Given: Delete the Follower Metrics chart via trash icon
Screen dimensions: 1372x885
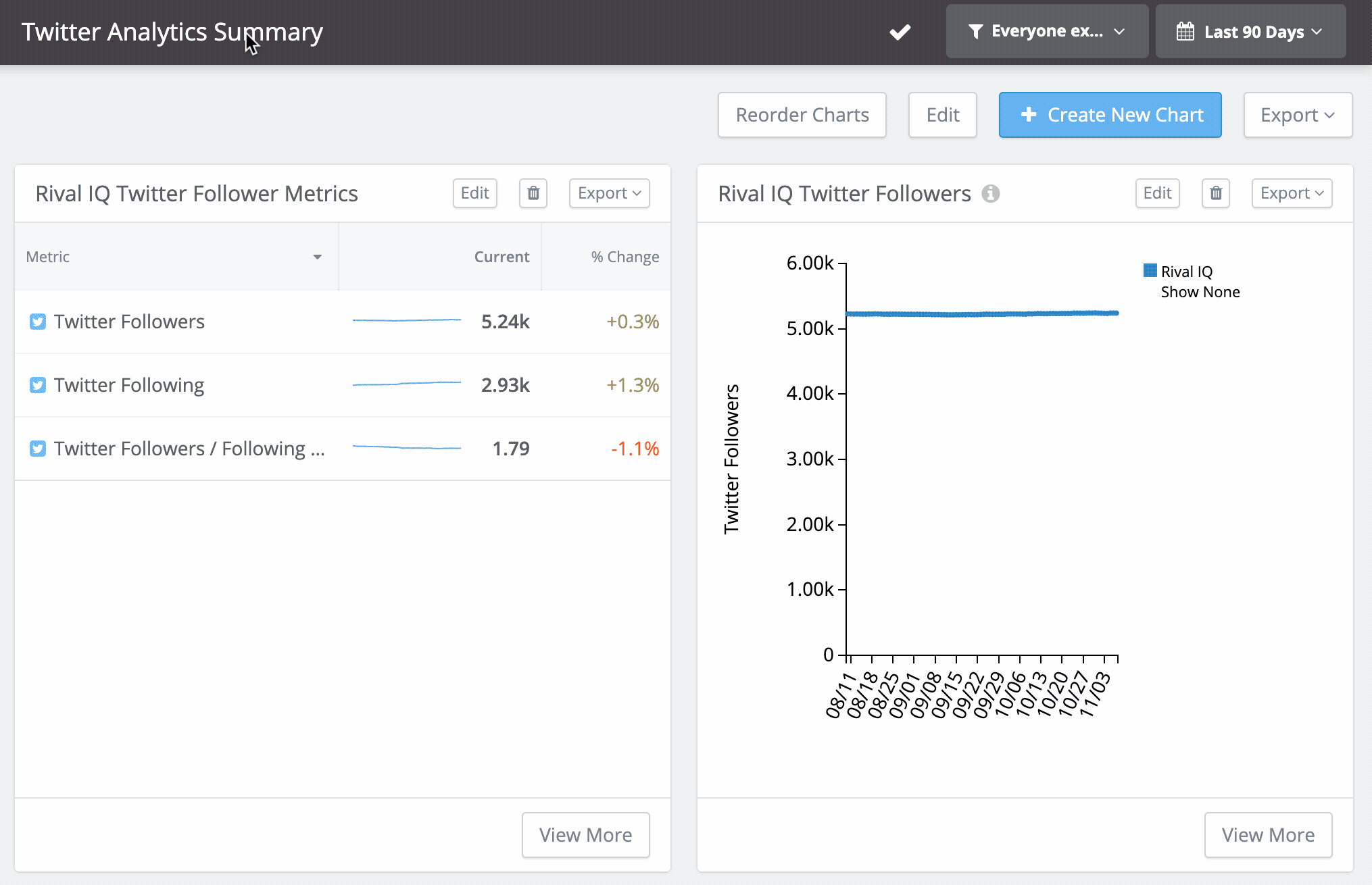Looking at the screenshot, I should (x=533, y=193).
